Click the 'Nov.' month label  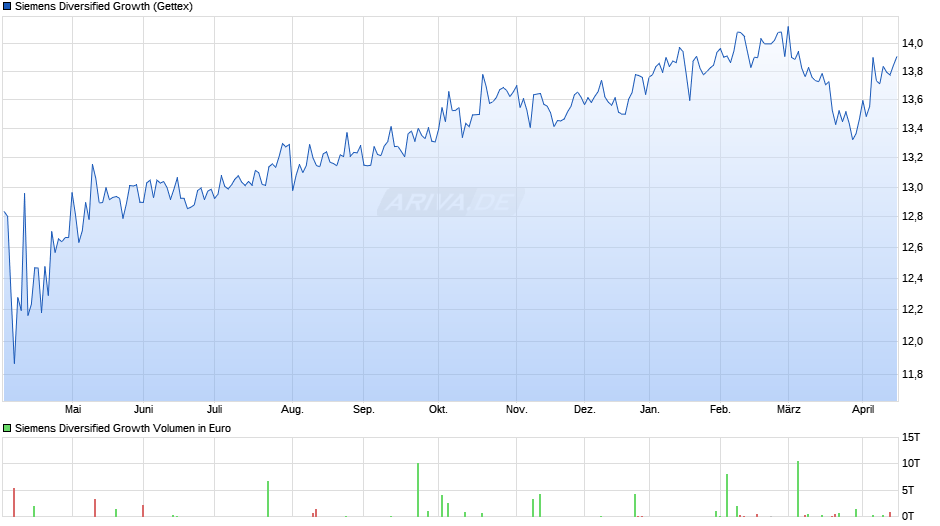pyautogui.click(x=516, y=410)
